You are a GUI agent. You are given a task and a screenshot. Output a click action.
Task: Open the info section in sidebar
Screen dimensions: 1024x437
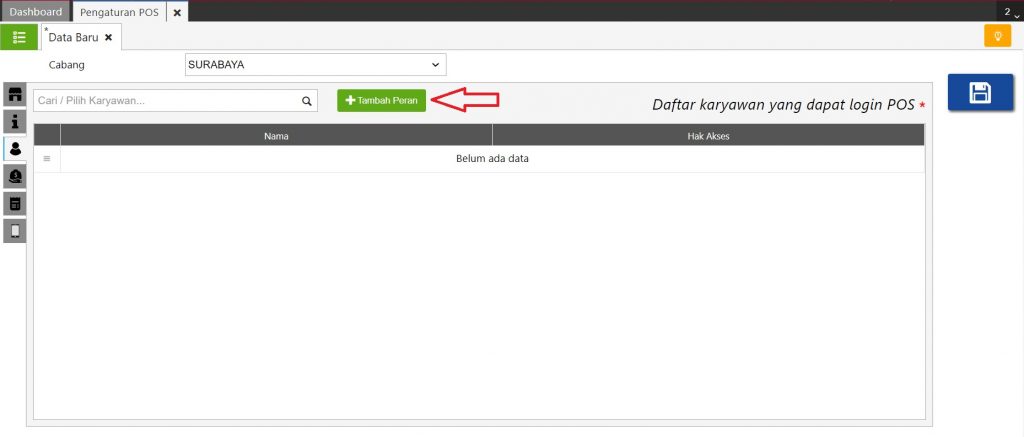click(15, 122)
